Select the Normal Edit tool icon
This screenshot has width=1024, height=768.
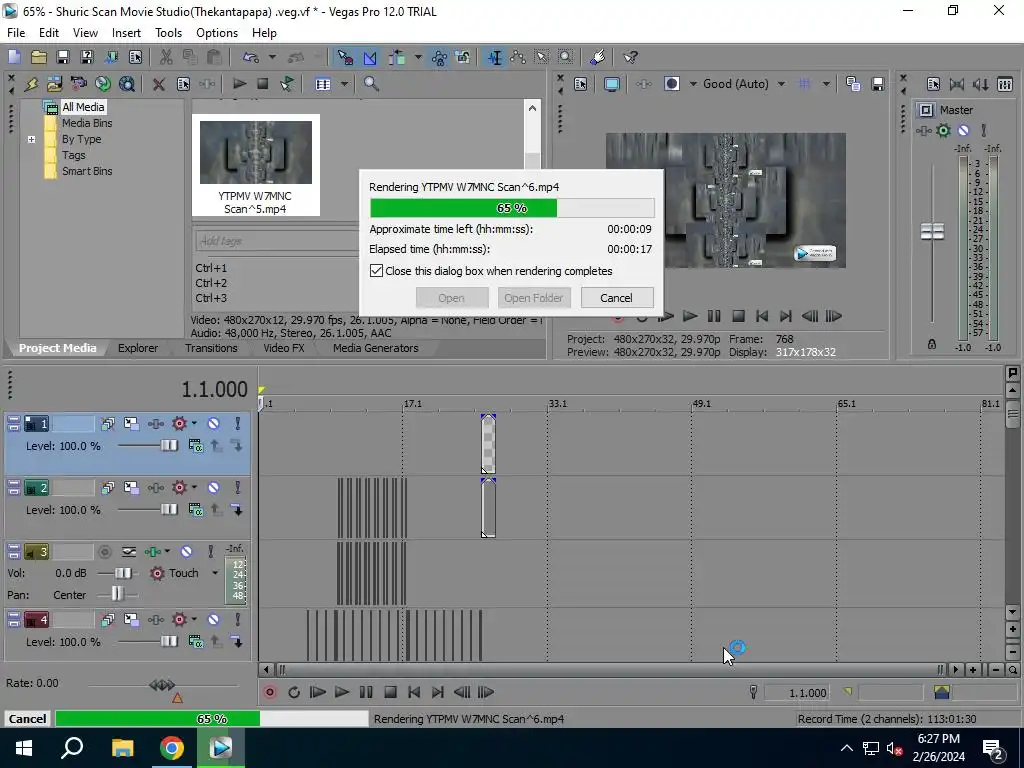tap(495, 57)
